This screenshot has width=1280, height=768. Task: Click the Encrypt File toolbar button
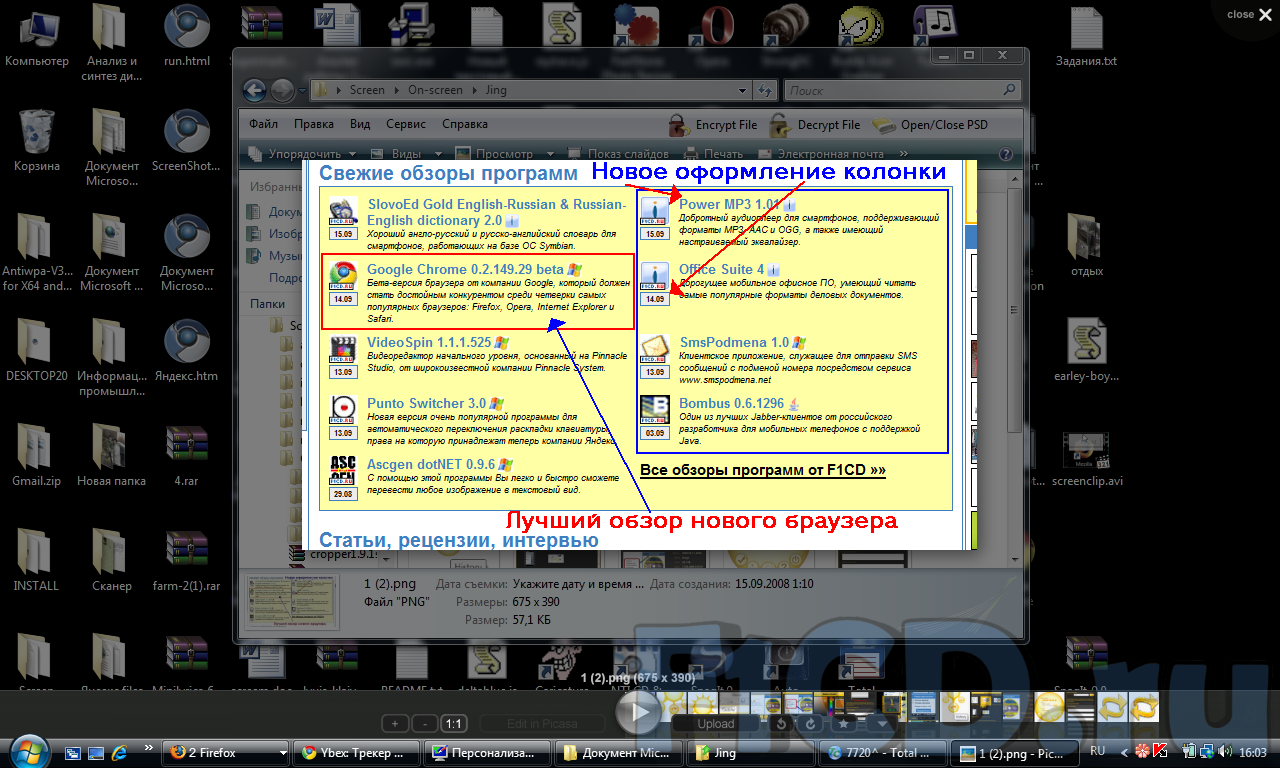coord(713,125)
